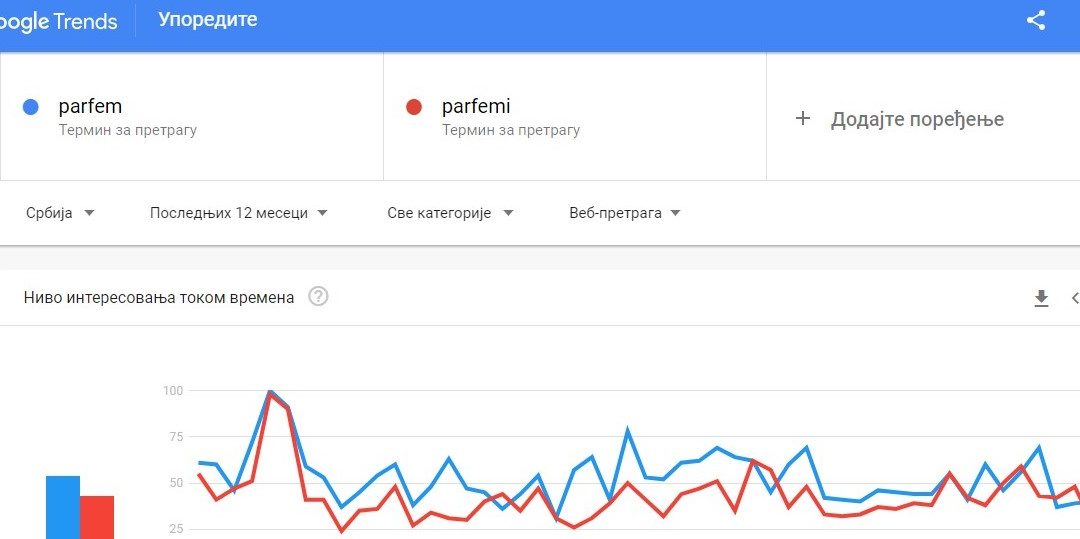Edit the parfemi search term
Screen dimensions: 1080x539
[x=476, y=107]
